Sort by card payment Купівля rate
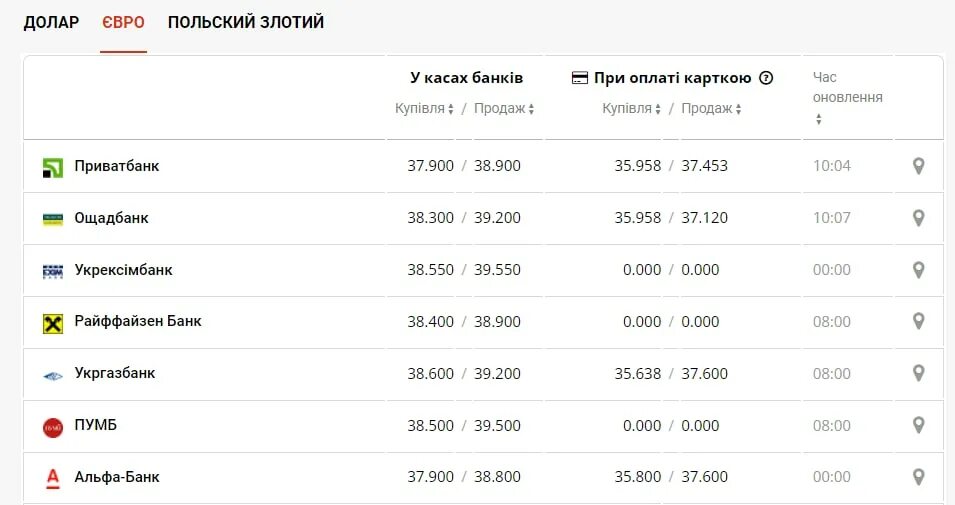 (632, 108)
